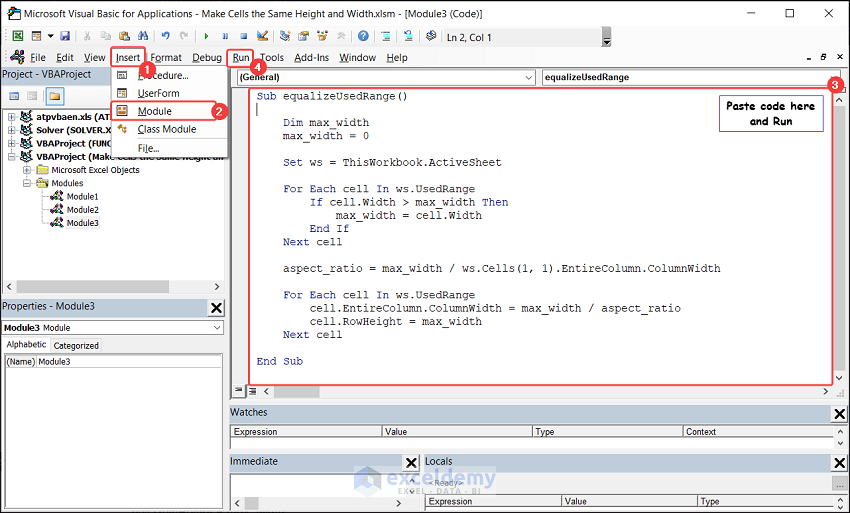Close the Watches window
The image size is (850, 513).
(x=839, y=413)
